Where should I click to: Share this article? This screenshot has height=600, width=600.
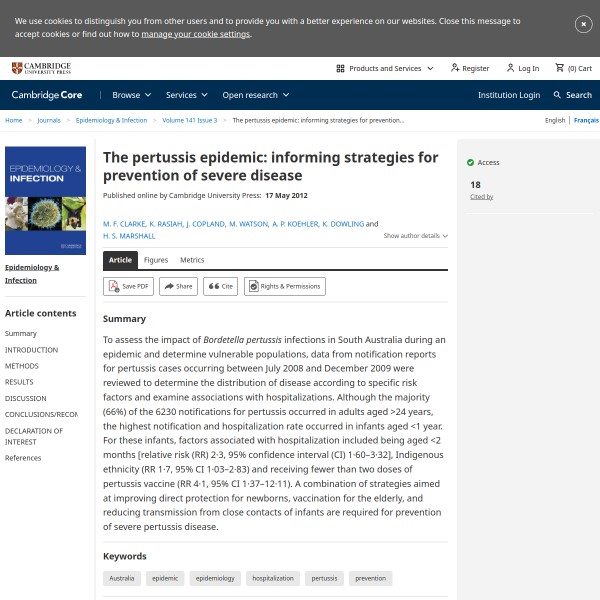(178, 286)
